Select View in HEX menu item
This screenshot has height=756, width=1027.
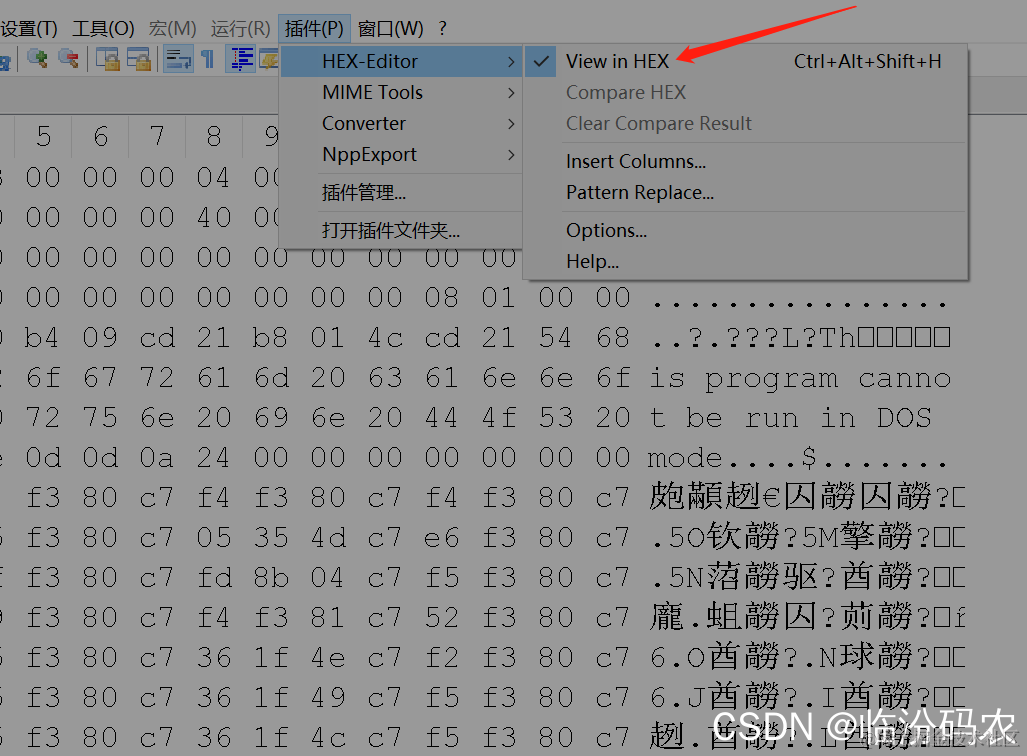pyautogui.click(x=745, y=62)
